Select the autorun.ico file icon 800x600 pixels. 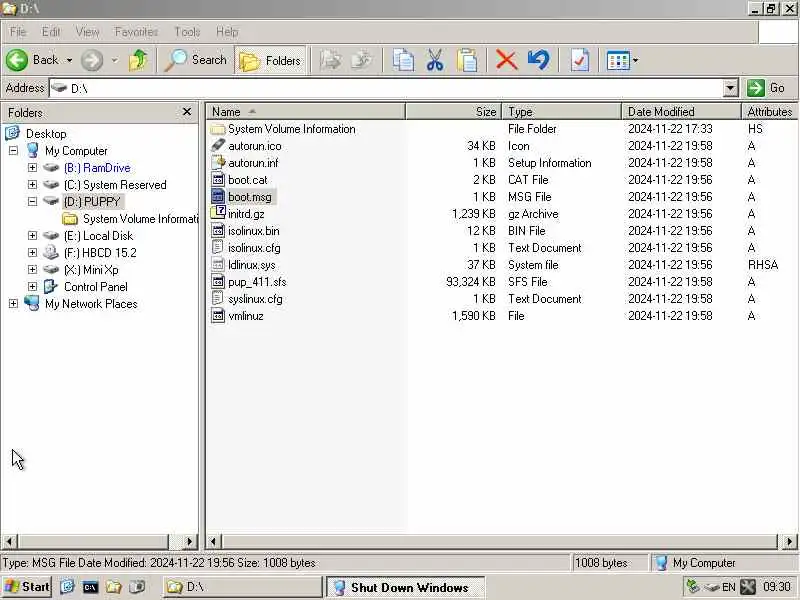[218, 146]
